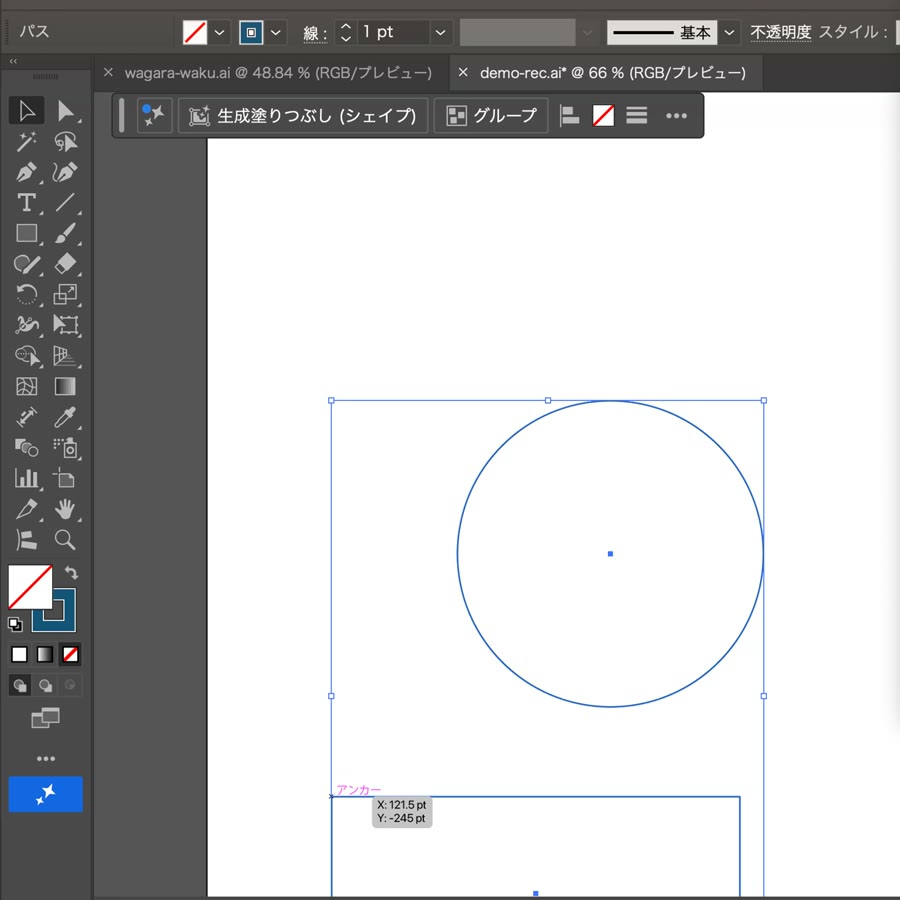This screenshot has width=900, height=900.
Task: Select the Artboard tool
Action: pyautogui.click(x=65, y=478)
